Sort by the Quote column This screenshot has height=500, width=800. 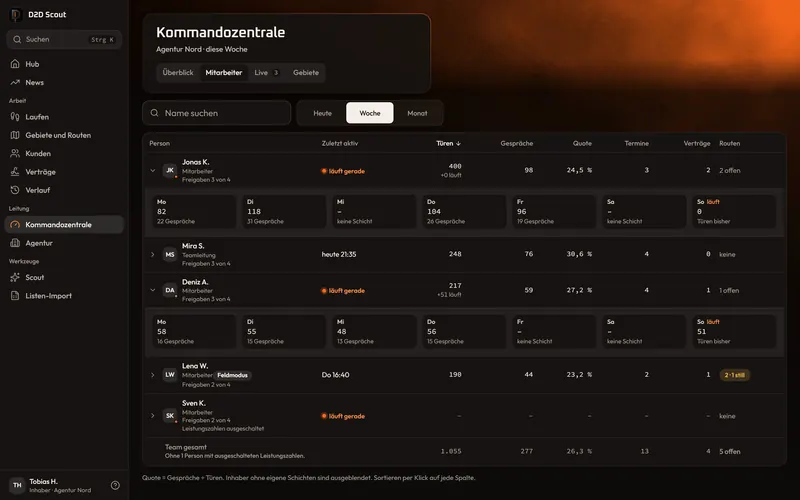582,143
